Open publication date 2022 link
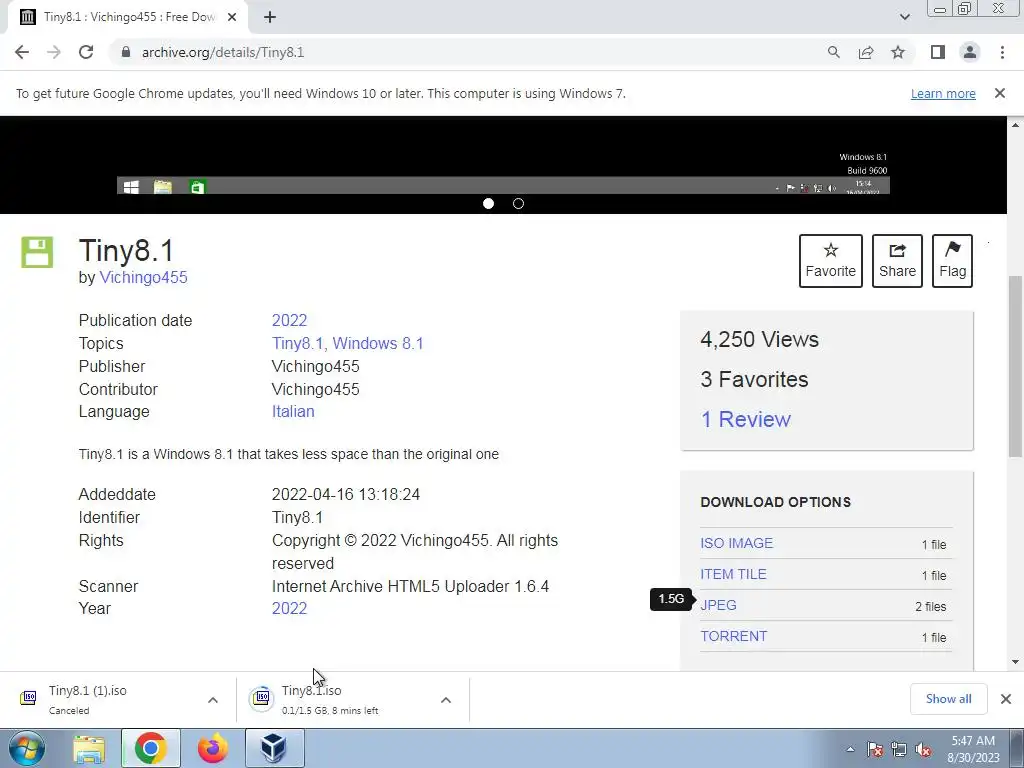 (289, 321)
